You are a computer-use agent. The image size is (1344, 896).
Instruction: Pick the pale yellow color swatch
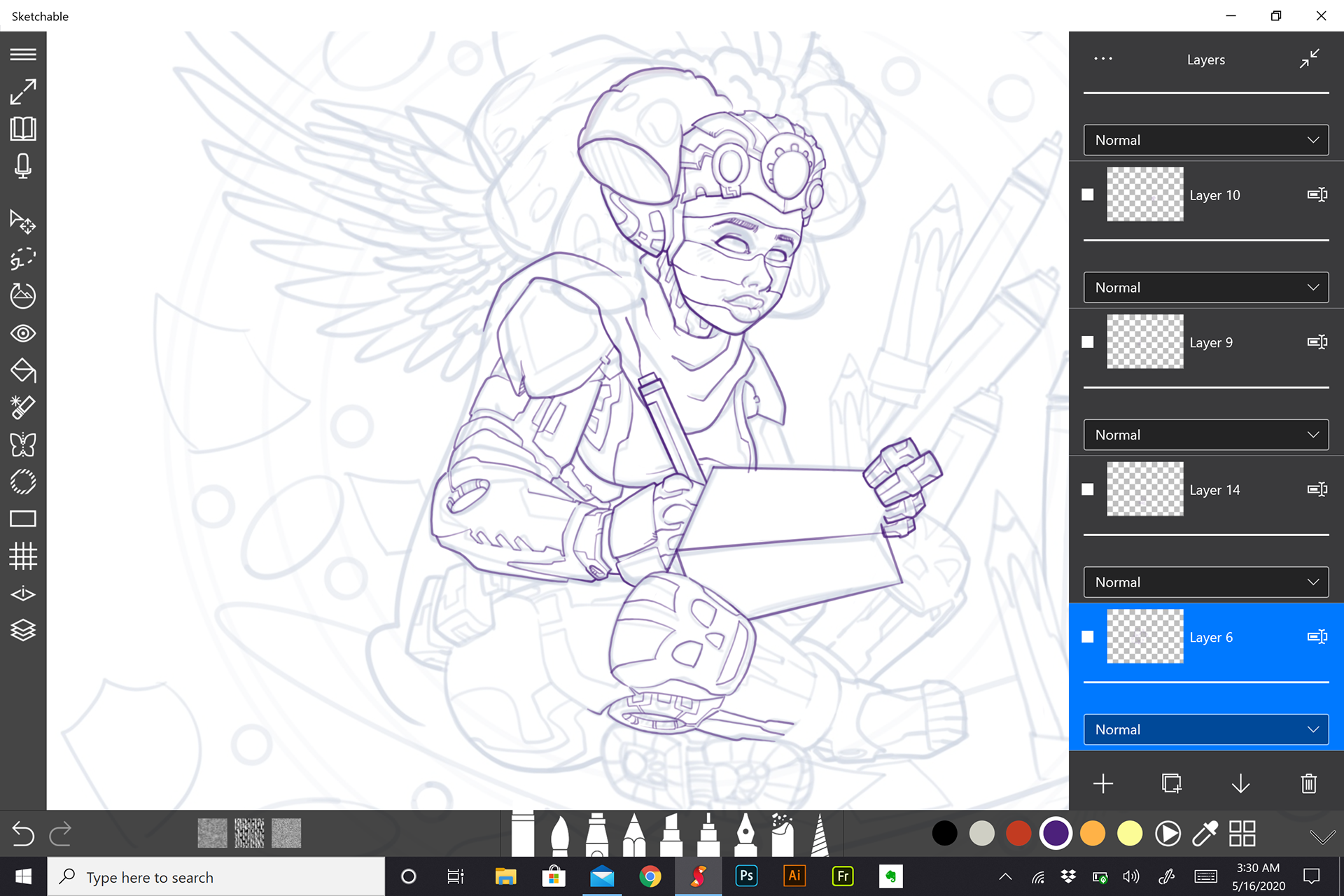click(x=1130, y=834)
